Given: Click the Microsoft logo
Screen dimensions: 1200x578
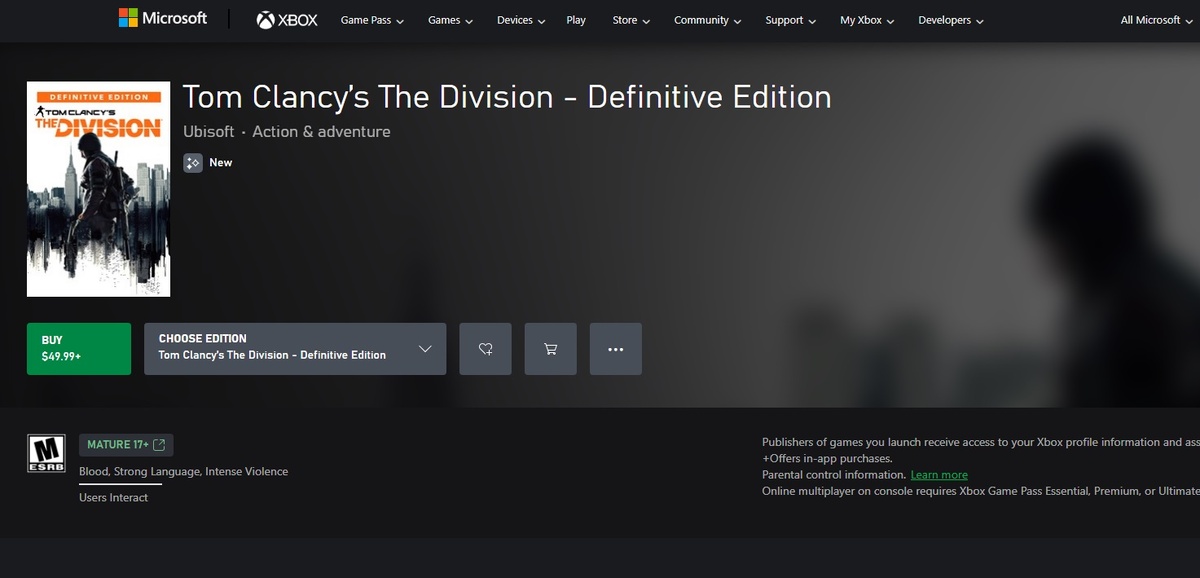Looking at the screenshot, I should coord(163,19).
